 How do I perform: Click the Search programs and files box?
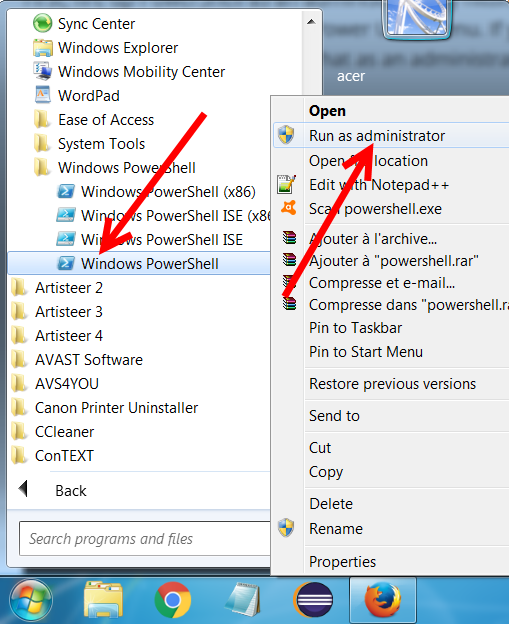pos(144,538)
